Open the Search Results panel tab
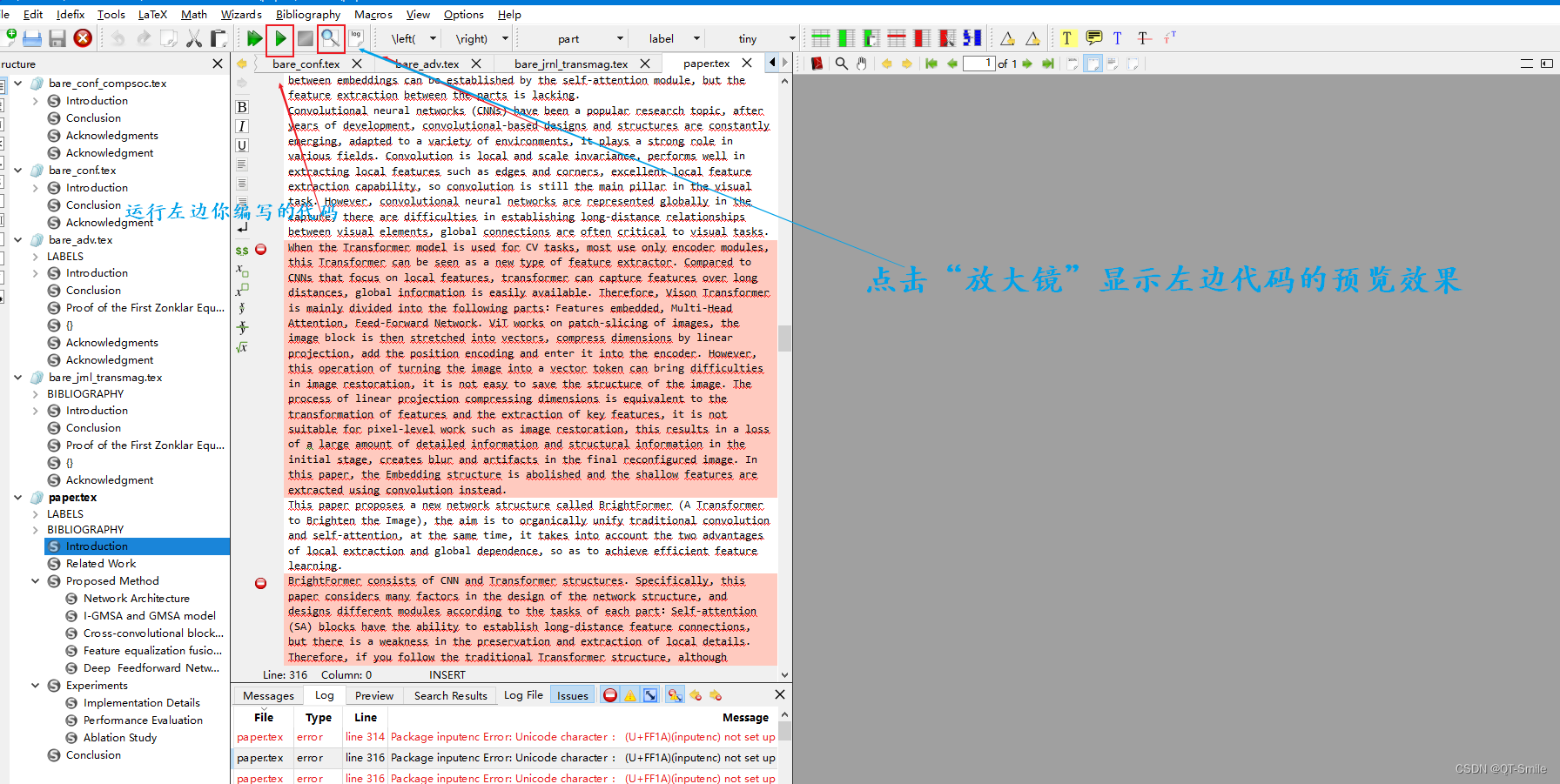This screenshot has width=1560, height=784. coord(450,695)
